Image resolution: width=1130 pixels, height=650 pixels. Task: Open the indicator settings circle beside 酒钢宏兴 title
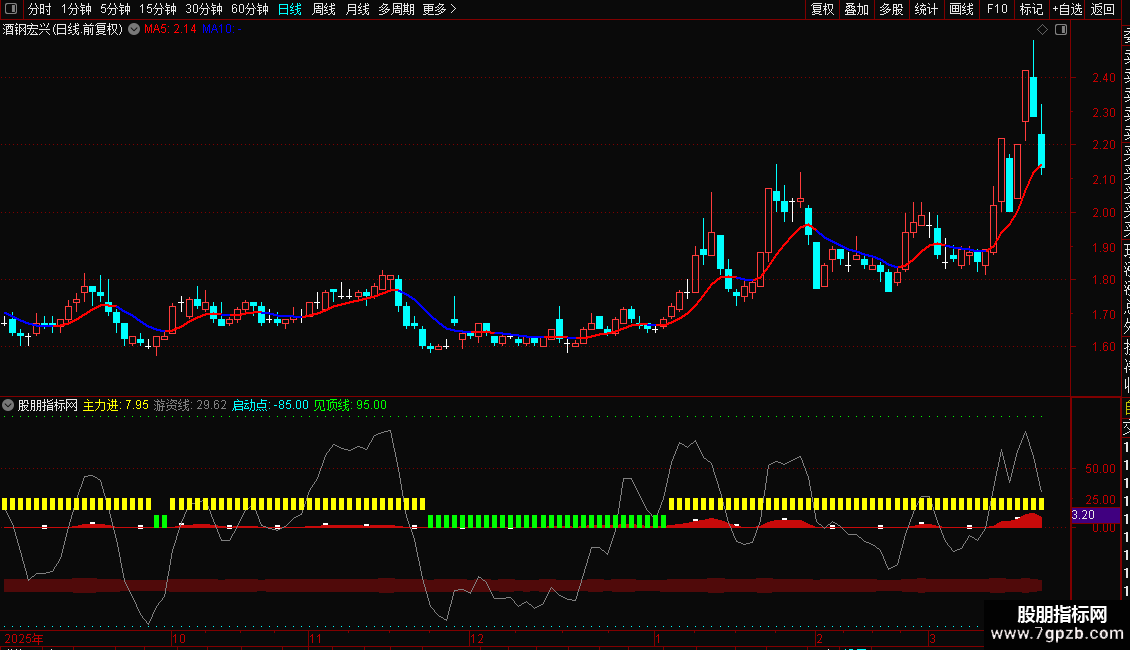pos(134,29)
